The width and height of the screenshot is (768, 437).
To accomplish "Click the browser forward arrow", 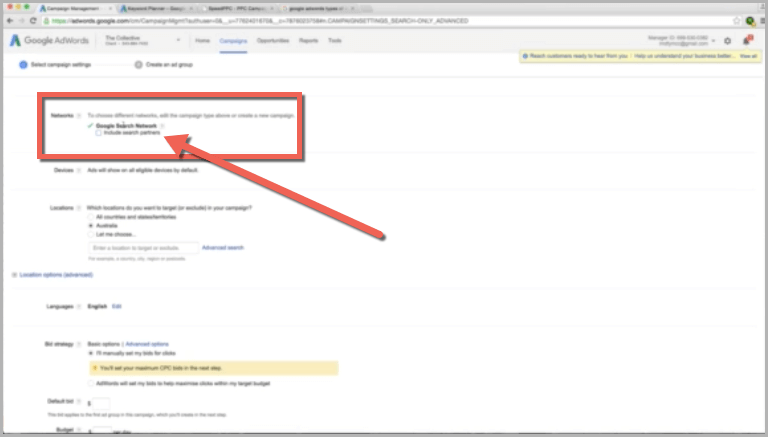I will [22, 21].
